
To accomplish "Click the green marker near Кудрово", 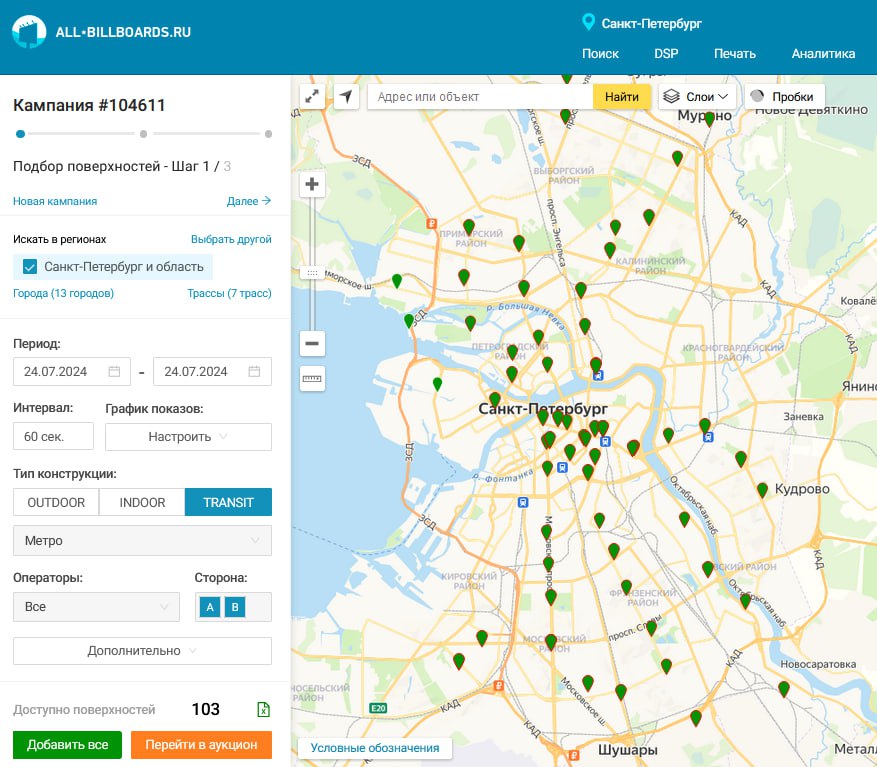I will tap(762, 490).
